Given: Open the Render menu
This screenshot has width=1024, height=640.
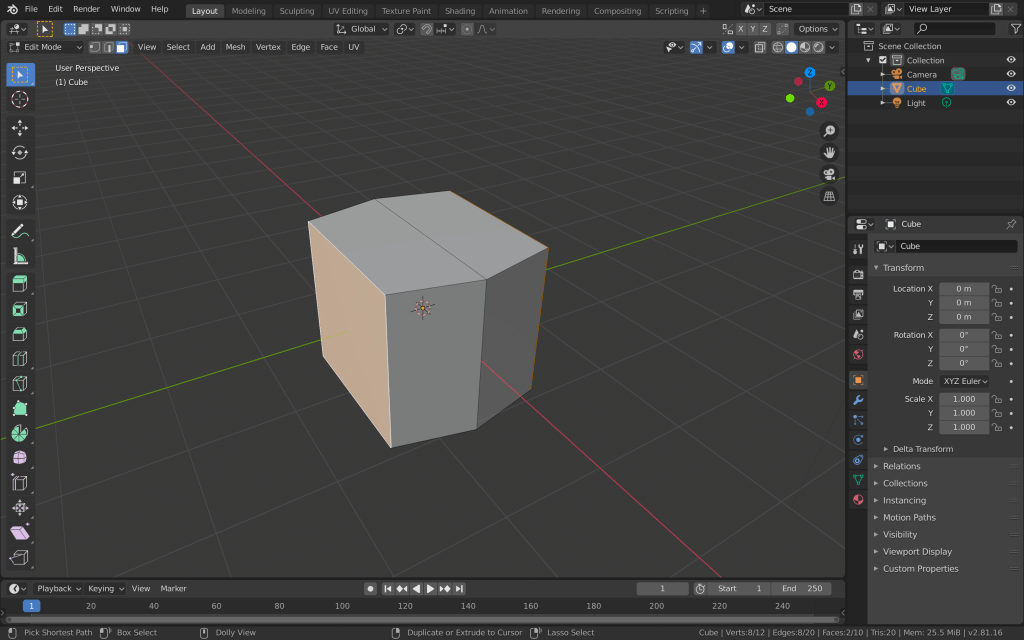Looking at the screenshot, I should coord(86,9).
